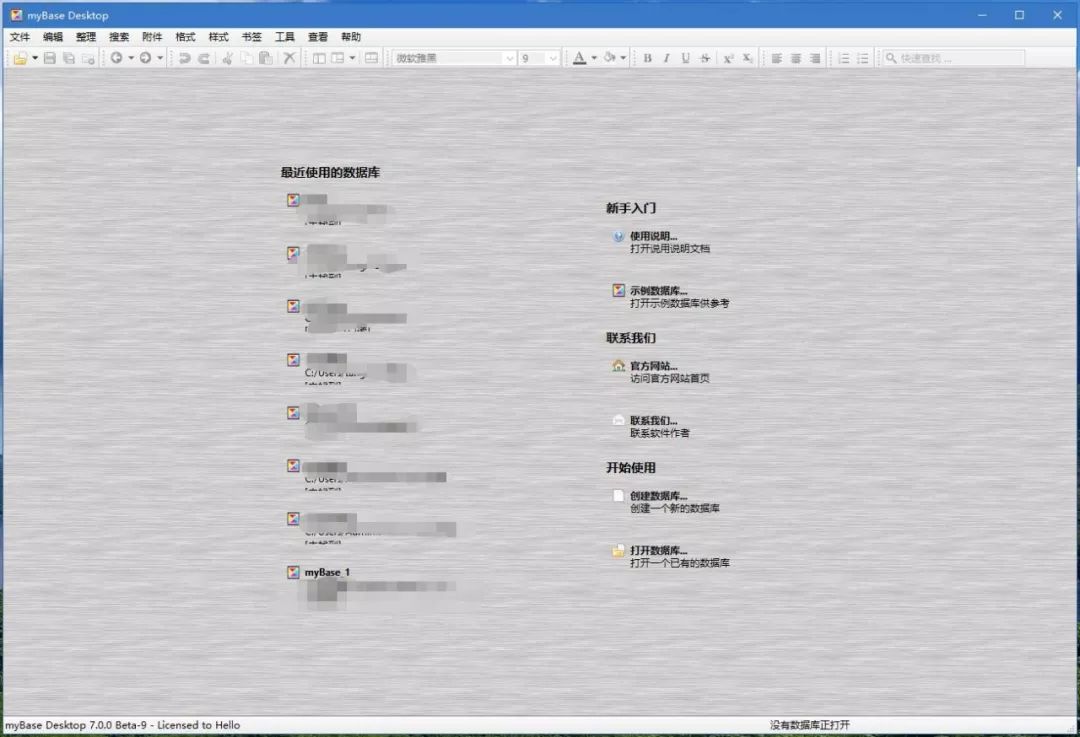1080x737 pixels.
Task: Open the font size combo box
Action: (539, 59)
